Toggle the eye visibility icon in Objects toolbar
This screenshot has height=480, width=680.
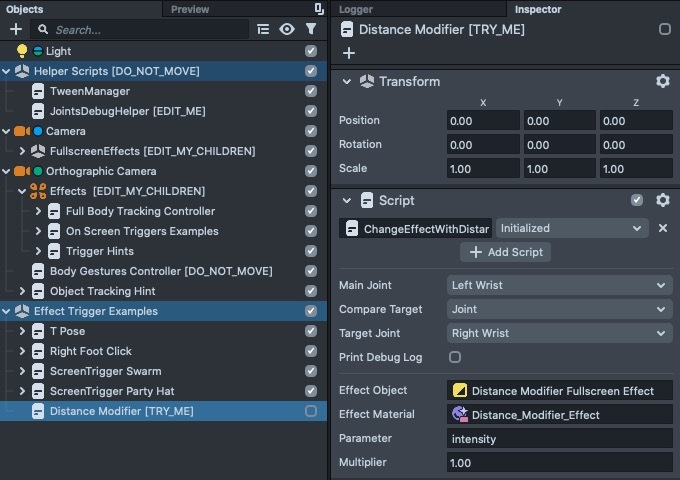(x=287, y=30)
